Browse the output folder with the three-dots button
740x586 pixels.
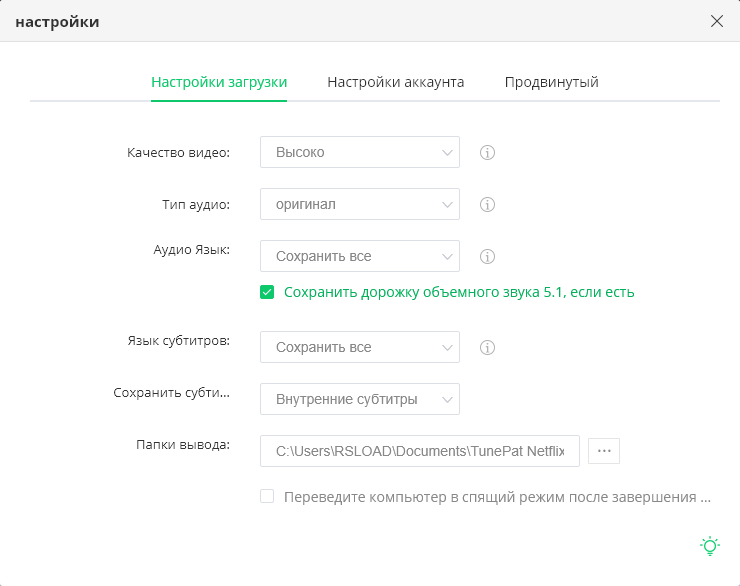coord(604,451)
